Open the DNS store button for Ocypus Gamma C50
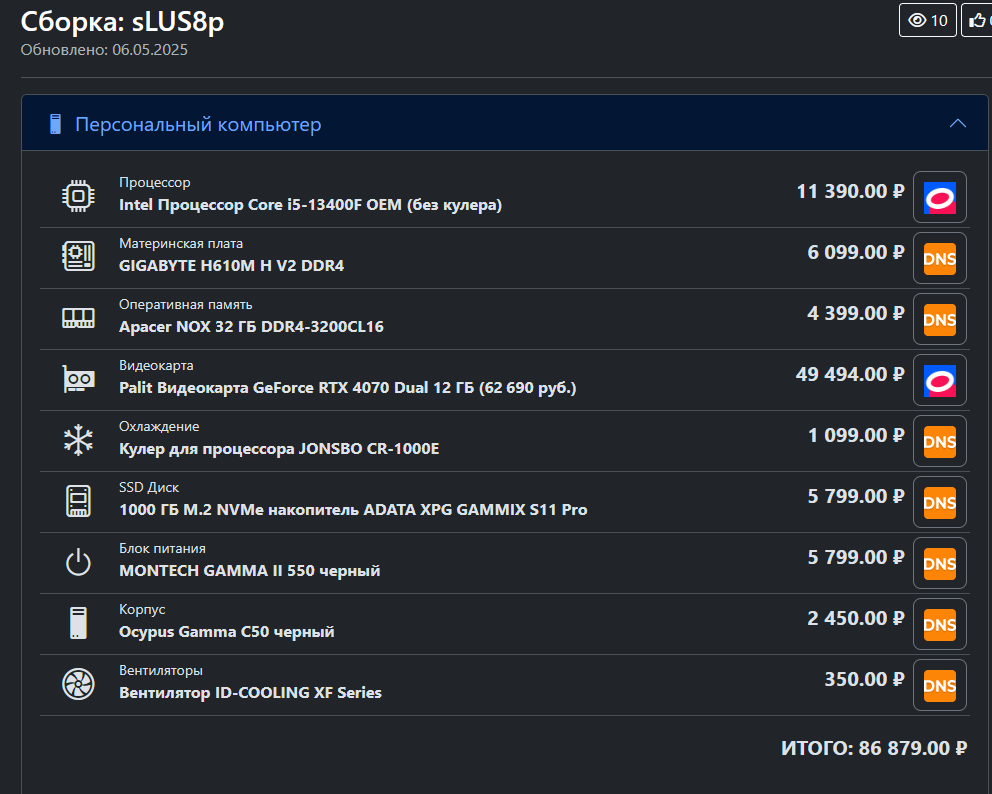This screenshot has width=992, height=794. tap(939, 624)
